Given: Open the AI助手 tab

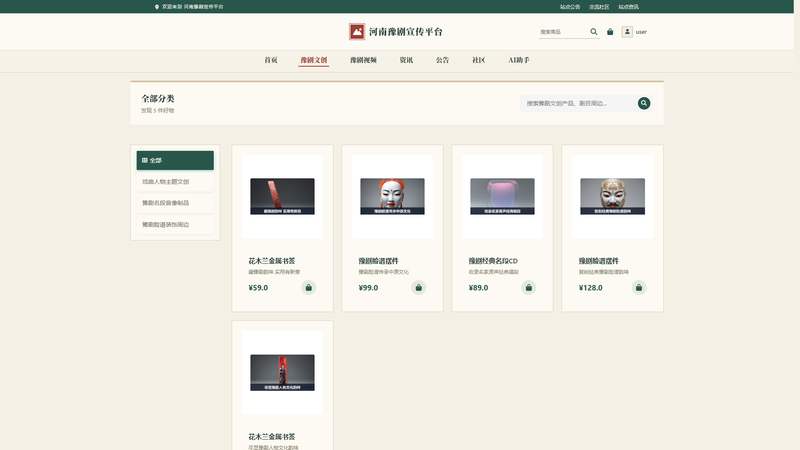Looking at the screenshot, I should [519, 60].
